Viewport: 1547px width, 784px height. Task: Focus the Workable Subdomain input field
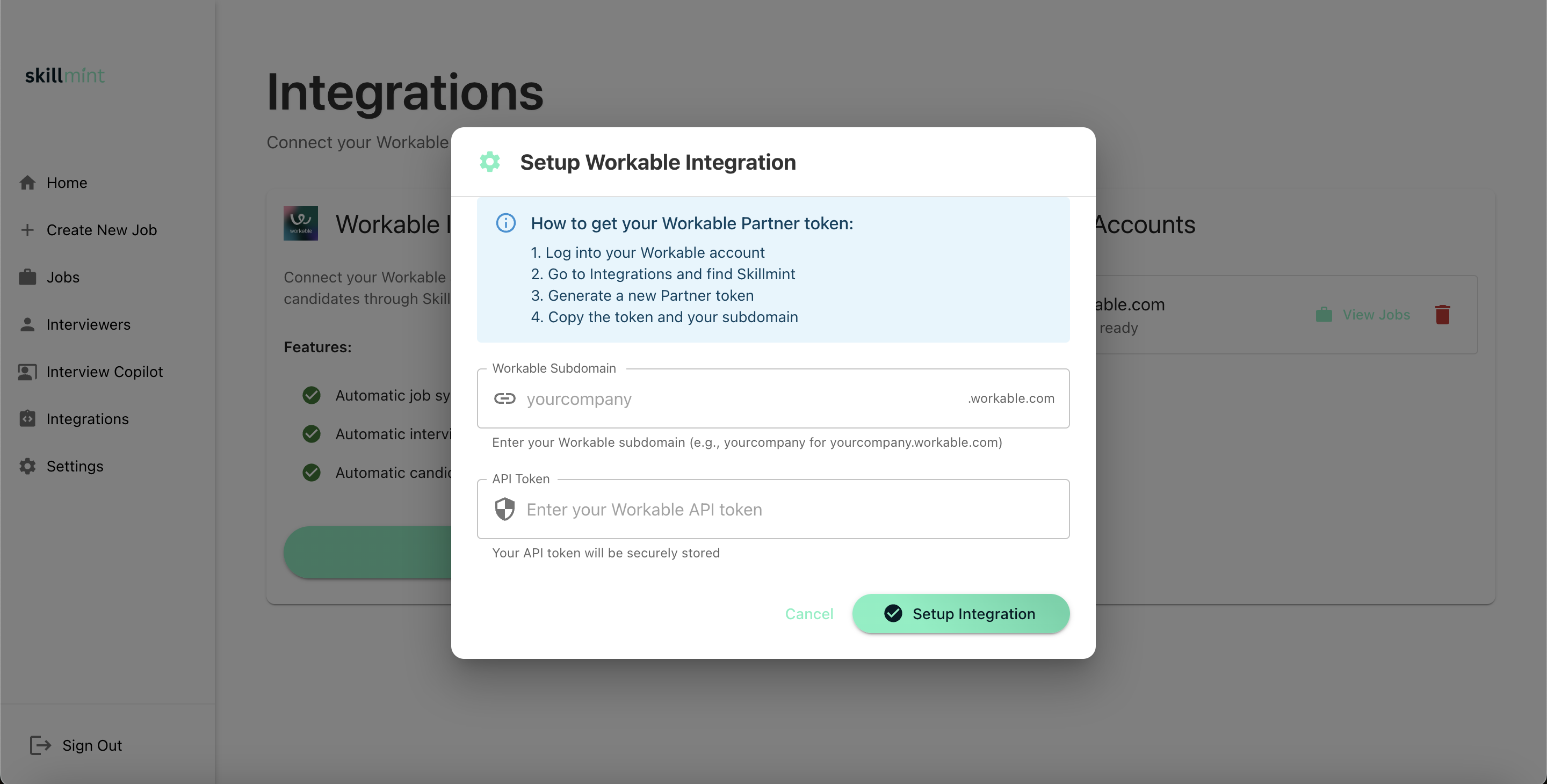coord(773,398)
